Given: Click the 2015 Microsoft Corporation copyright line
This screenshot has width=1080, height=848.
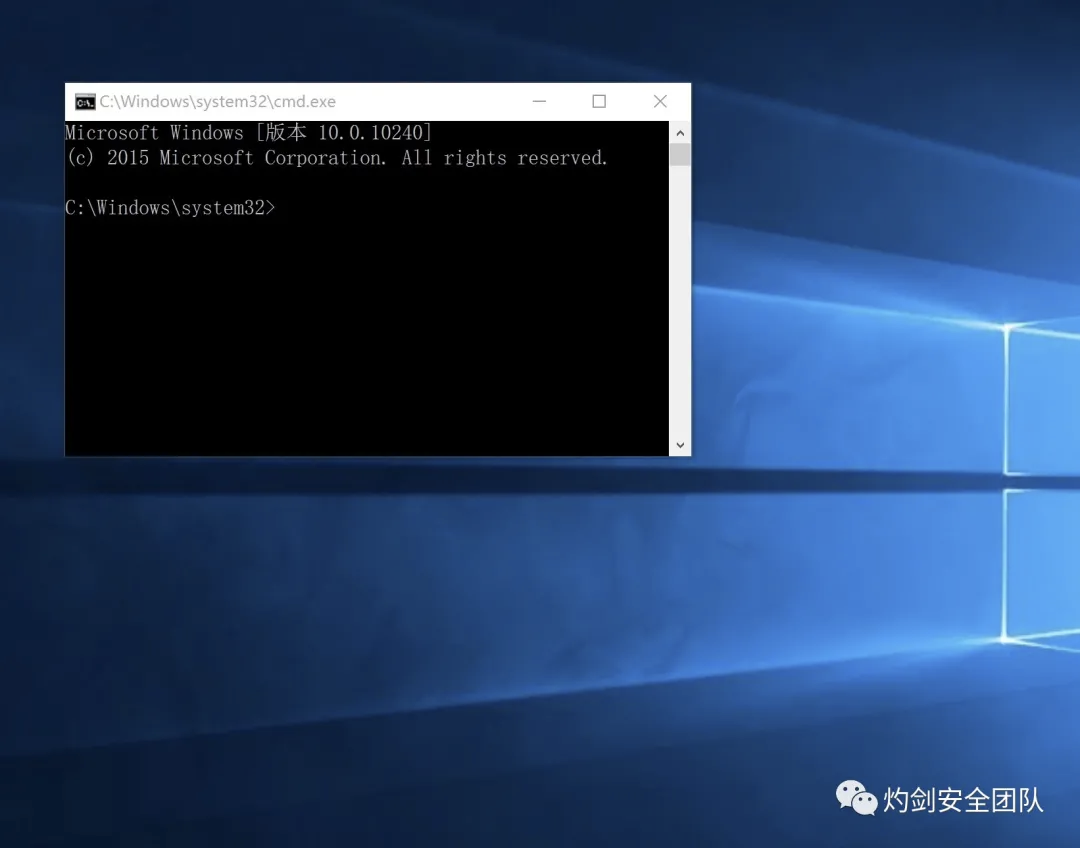Looking at the screenshot, I should [x=337, y=158].
